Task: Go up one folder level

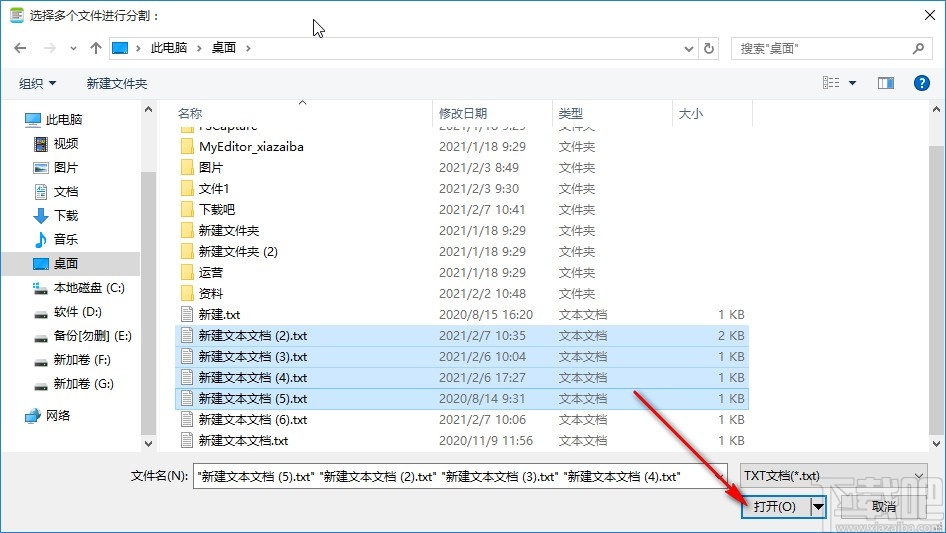Action: coord(95,48)
